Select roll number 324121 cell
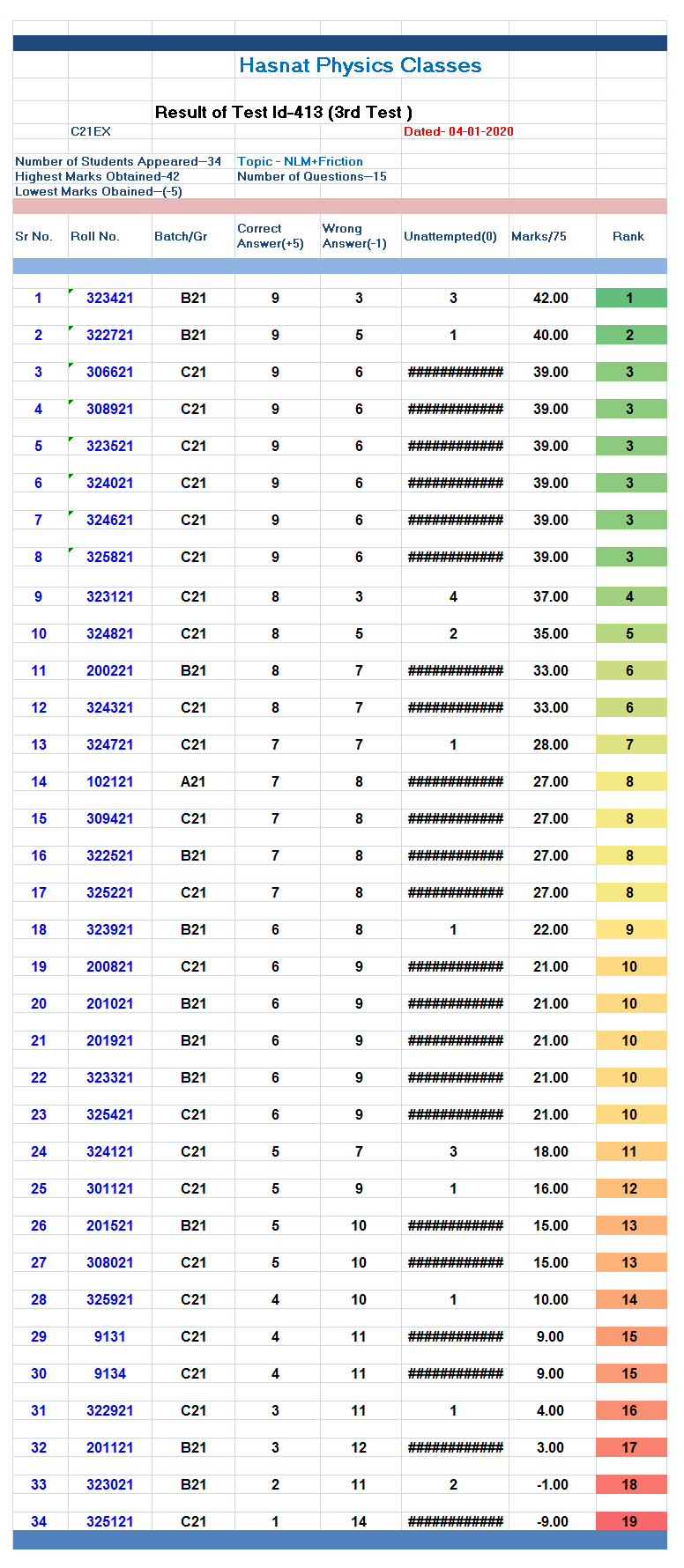This screenshot has width=684, height=1568. (110, 1151)
